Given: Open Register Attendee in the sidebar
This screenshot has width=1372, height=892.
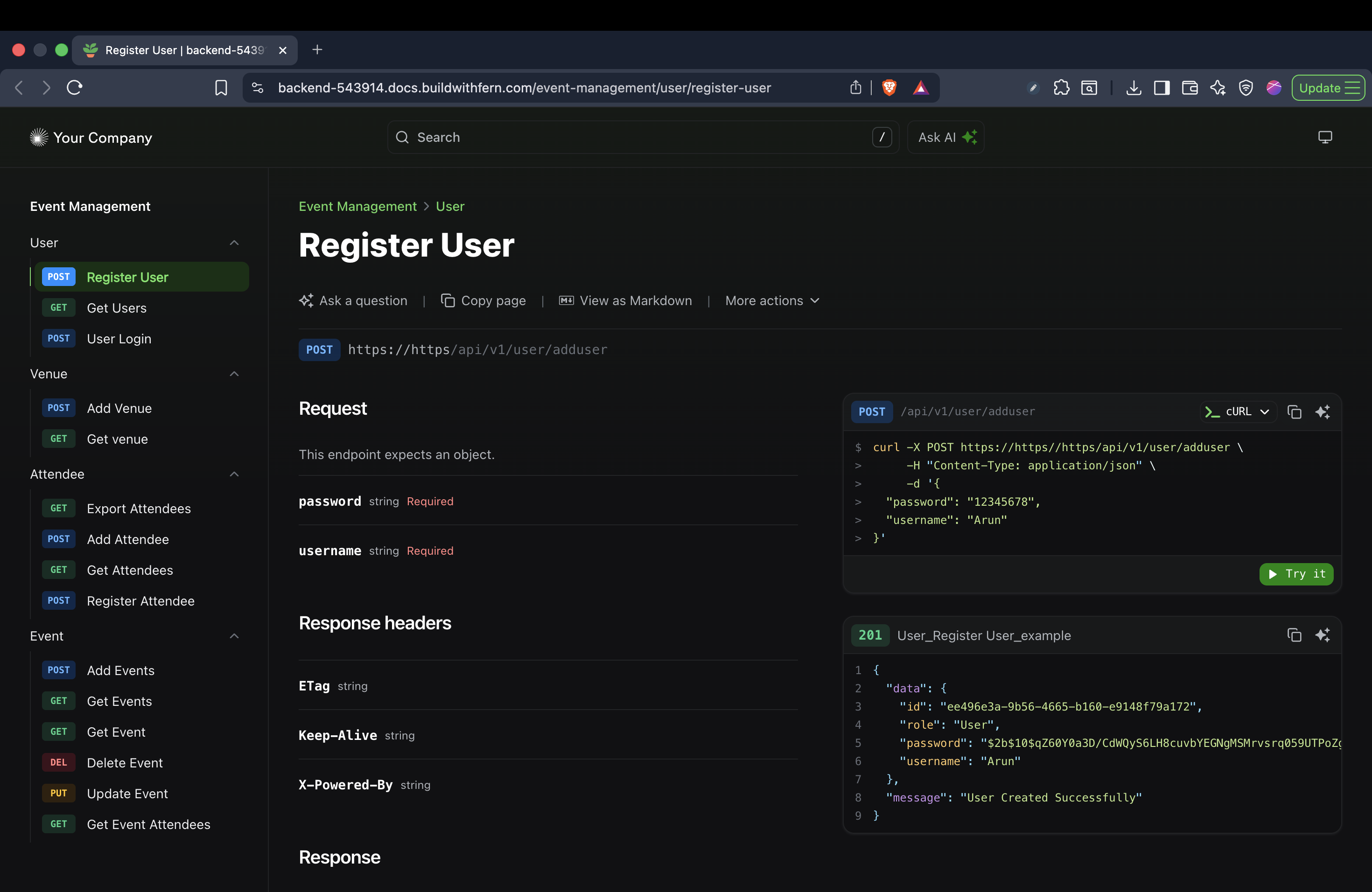Looking at the screenshot, I should (x=141, y=601).
